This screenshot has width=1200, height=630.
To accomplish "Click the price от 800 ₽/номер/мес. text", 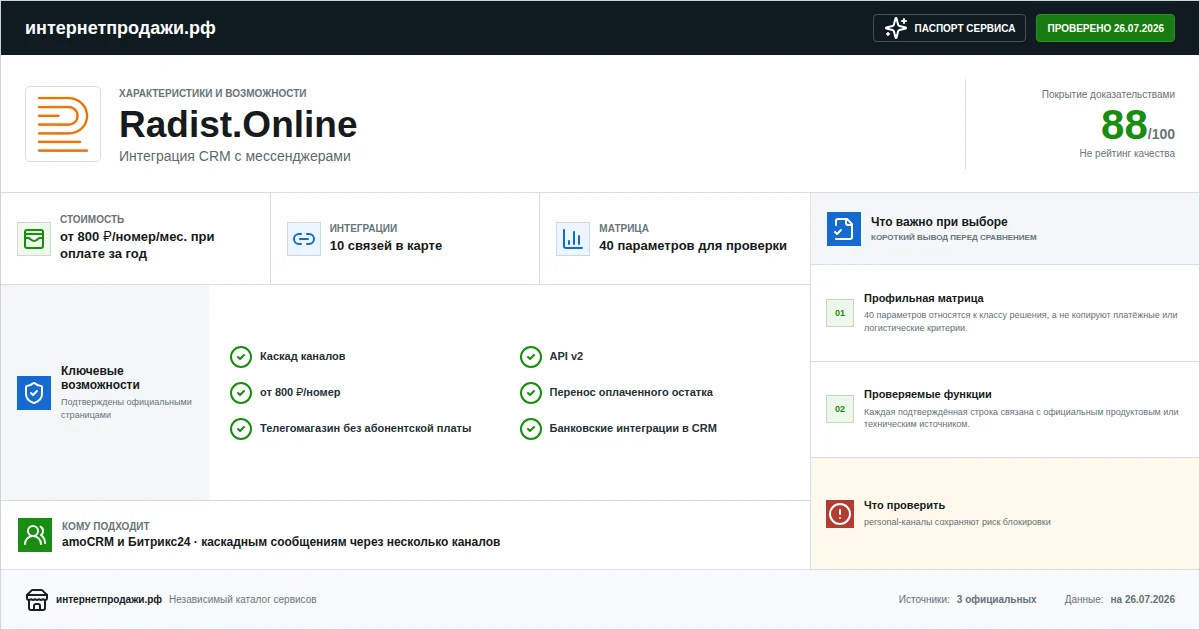I will [x=137, y=246].
